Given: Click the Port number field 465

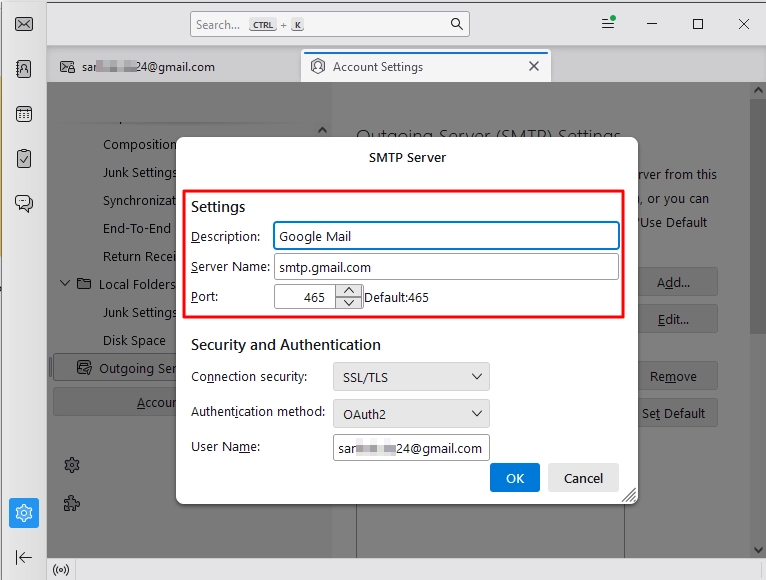Looking at the screenshot, I should 305,297.
